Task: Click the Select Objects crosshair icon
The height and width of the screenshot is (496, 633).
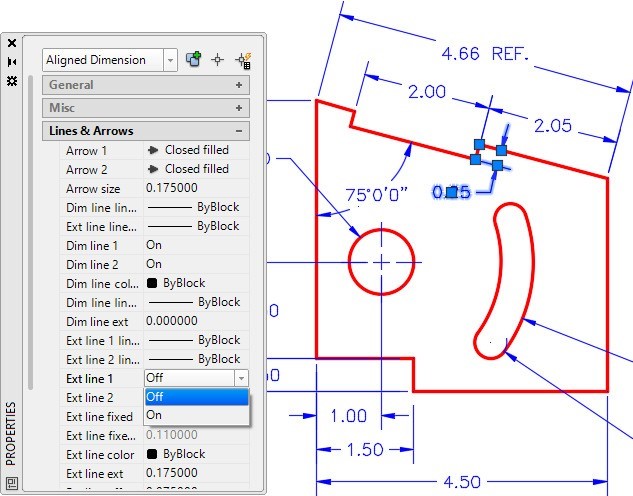Action: point(218,60)
